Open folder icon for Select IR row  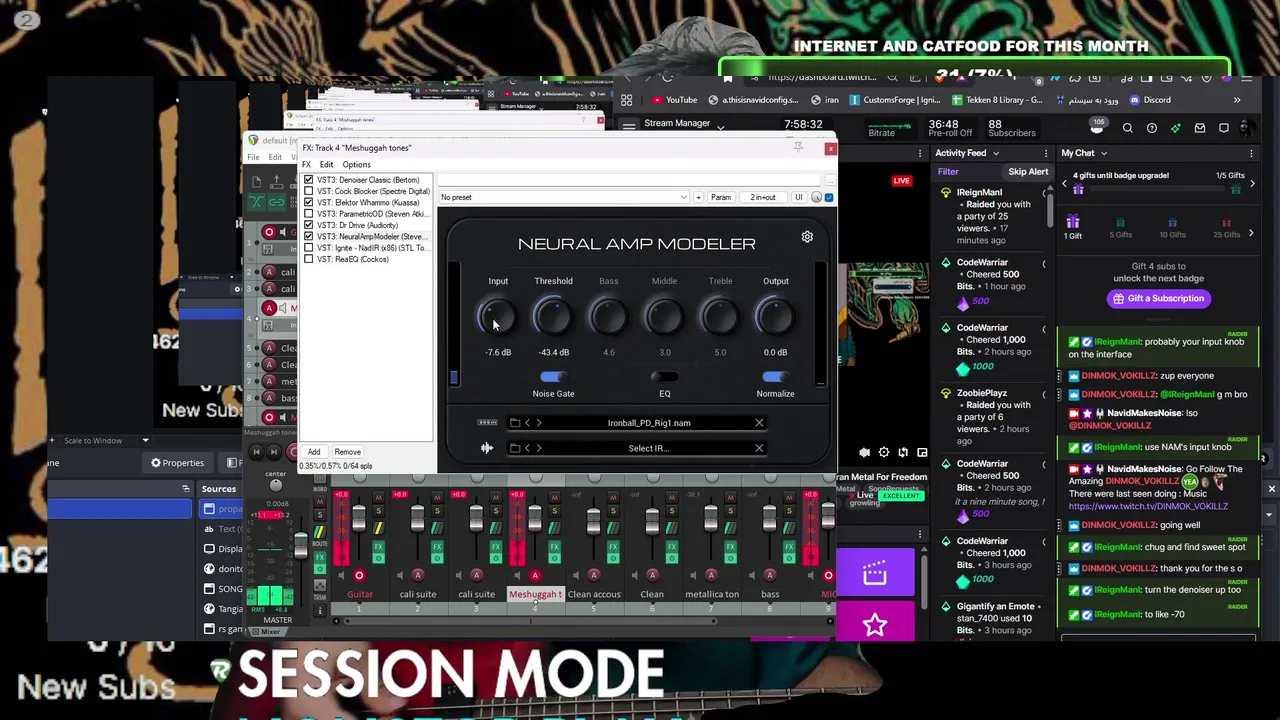(515, 448)
